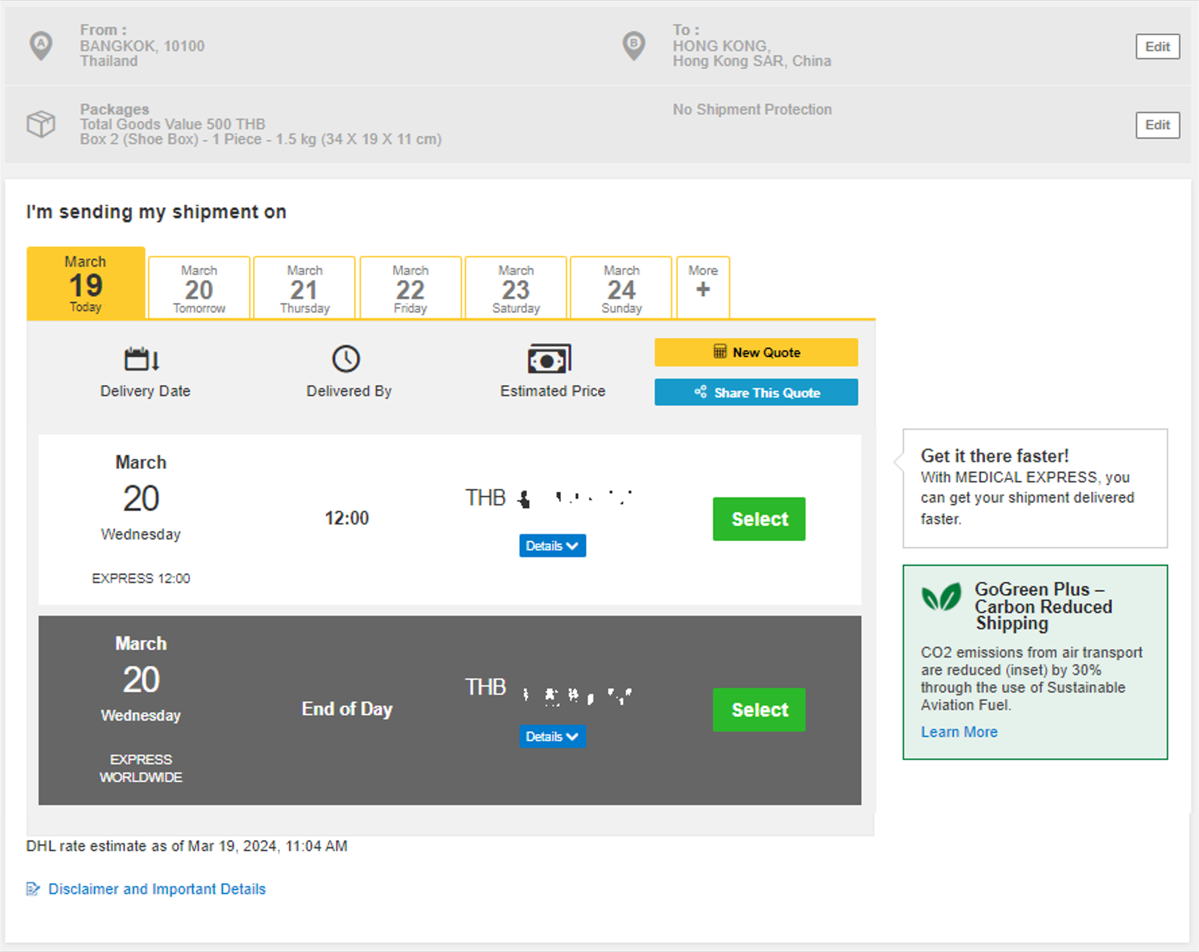Click the EXPRESS WORLDWIDE service label
1199x952 pixels.
pyautogui.click(x=141, y=768)
